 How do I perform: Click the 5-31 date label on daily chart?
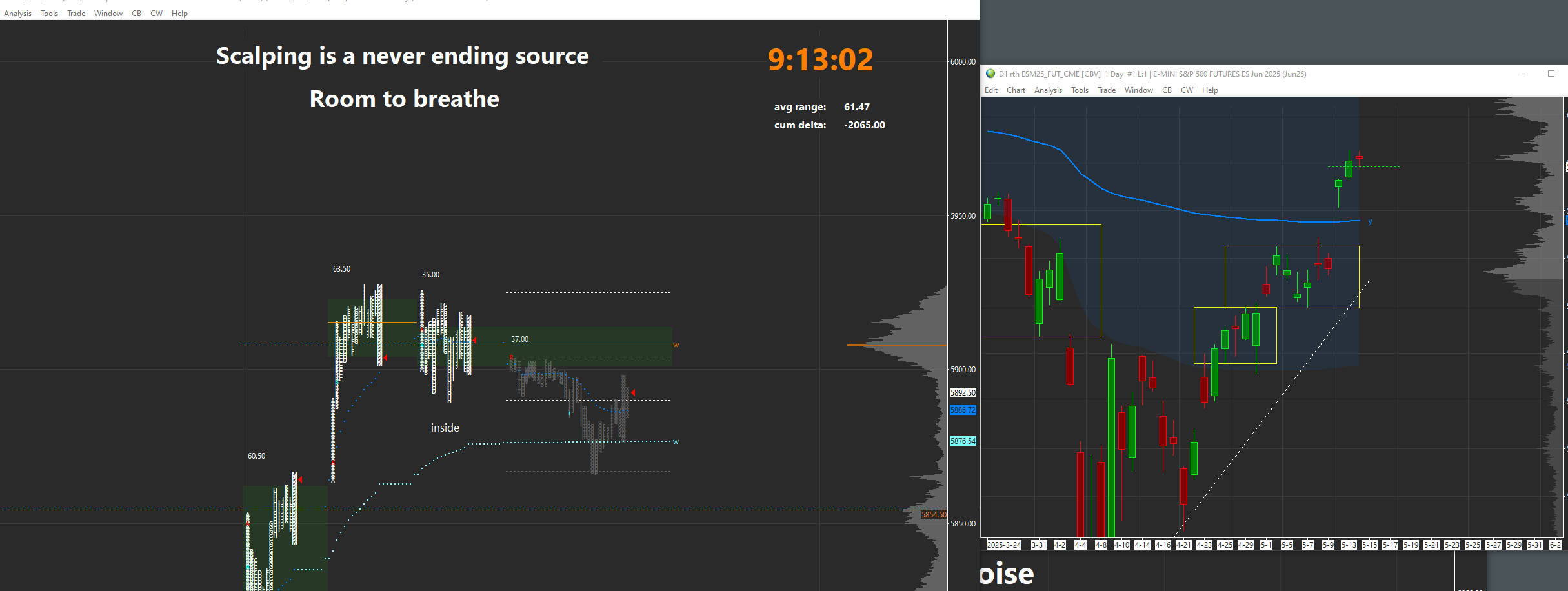(x=1534, y=545)
